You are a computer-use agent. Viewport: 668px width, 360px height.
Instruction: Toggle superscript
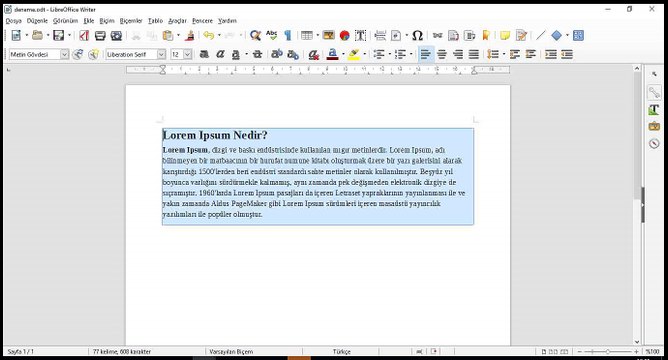click(x=277, y=54)
